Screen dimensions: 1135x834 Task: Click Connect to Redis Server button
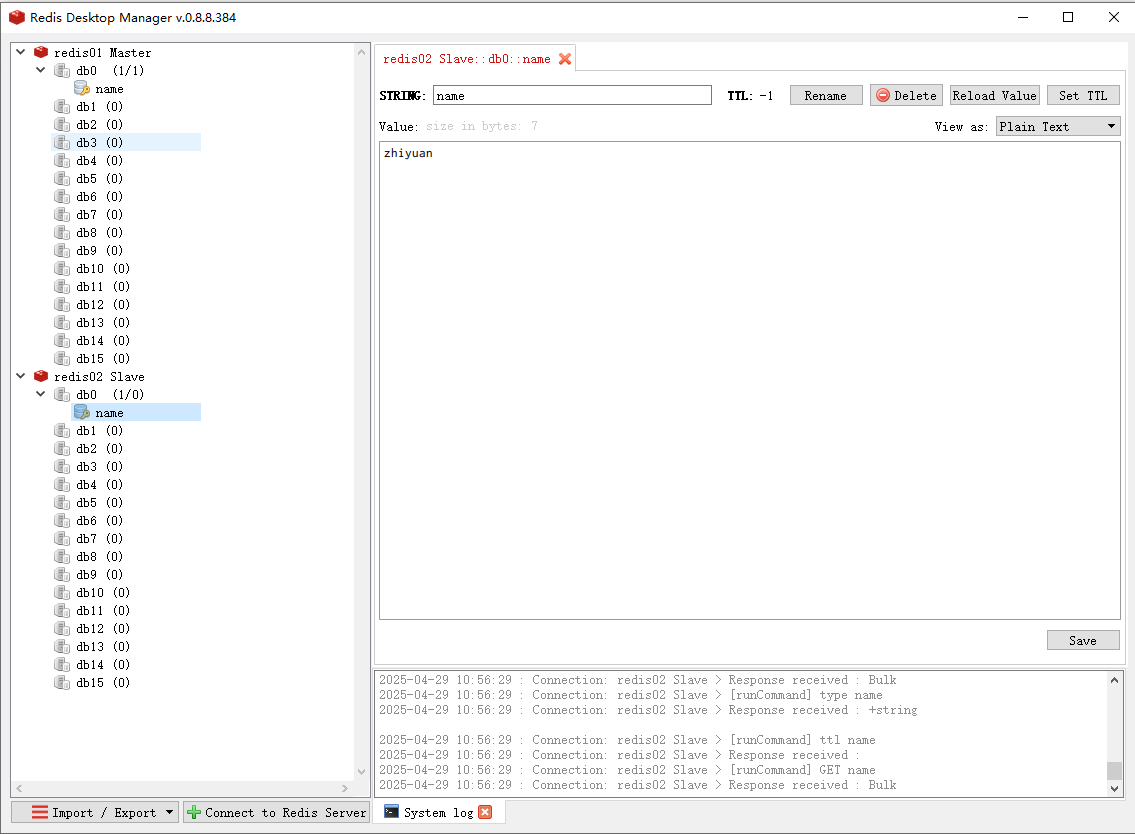point(277,812)
